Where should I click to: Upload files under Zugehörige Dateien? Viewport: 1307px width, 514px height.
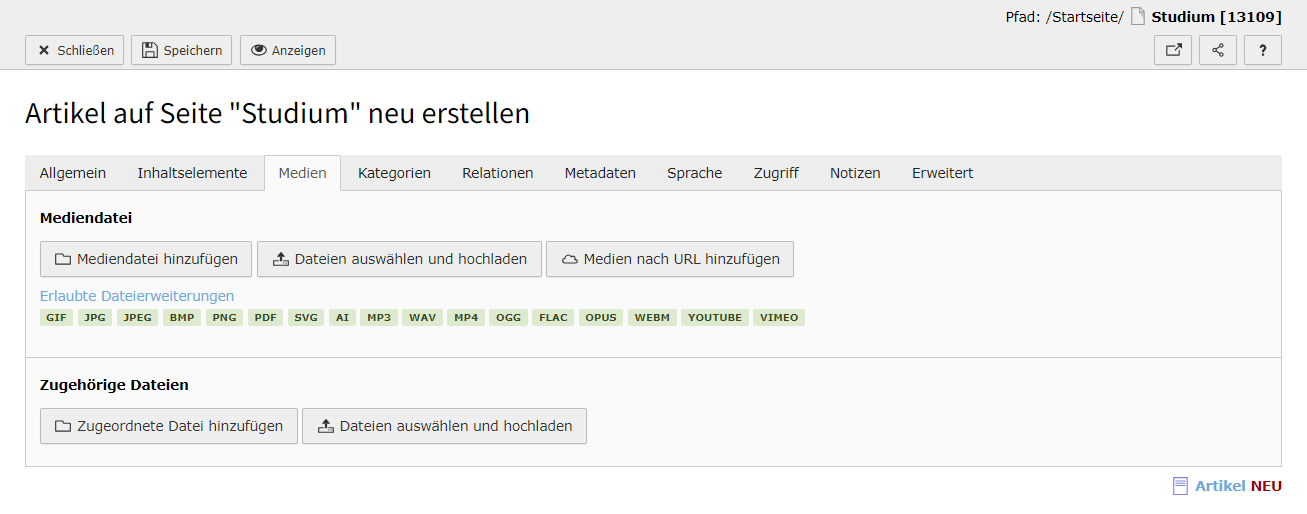pyautogui.click(x=444, y=426)
